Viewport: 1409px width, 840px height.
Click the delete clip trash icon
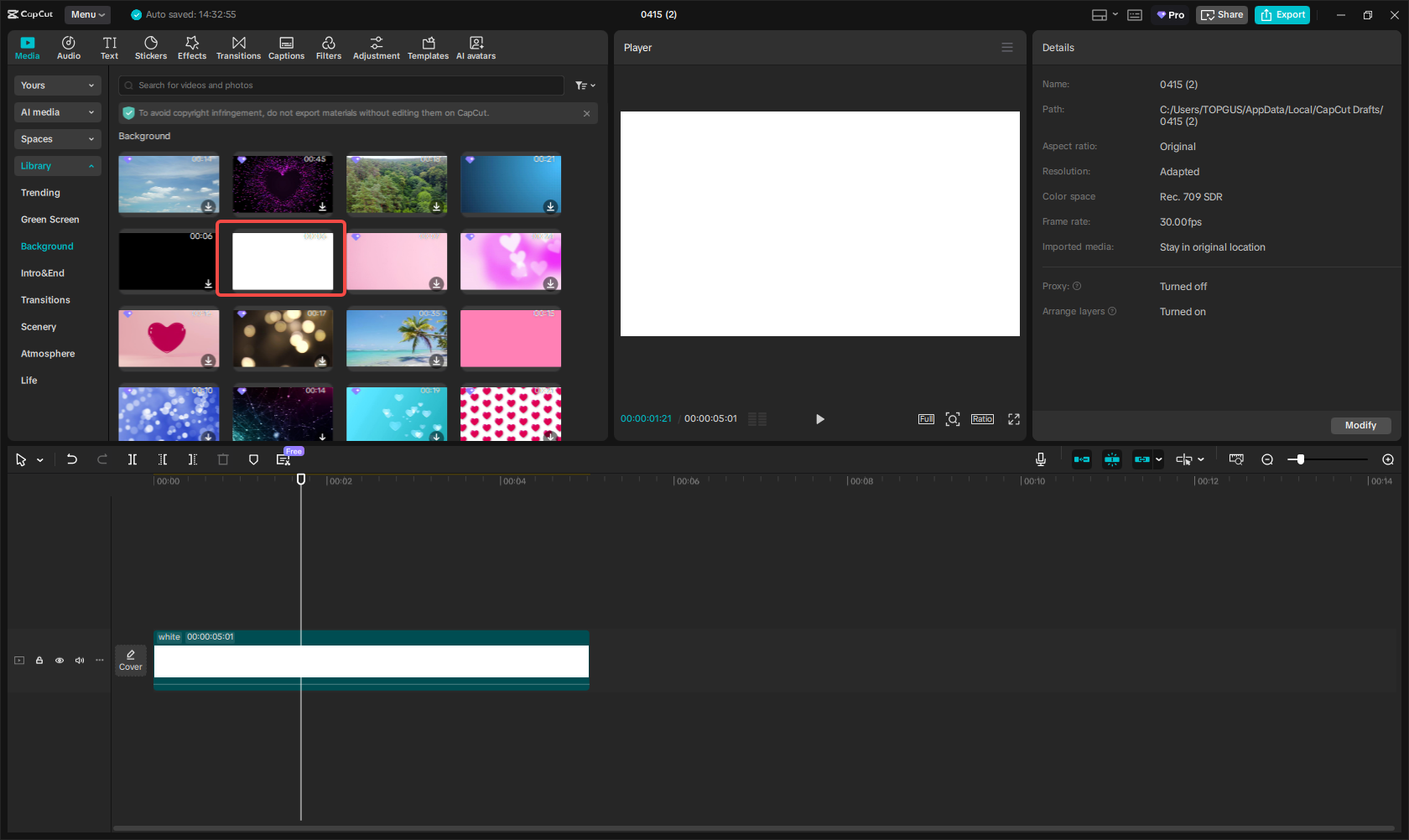tap(223, 459)
